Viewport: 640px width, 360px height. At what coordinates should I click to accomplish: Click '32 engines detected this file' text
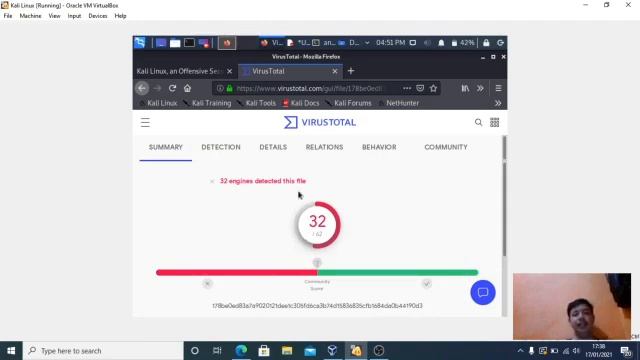tap(263, 181)
